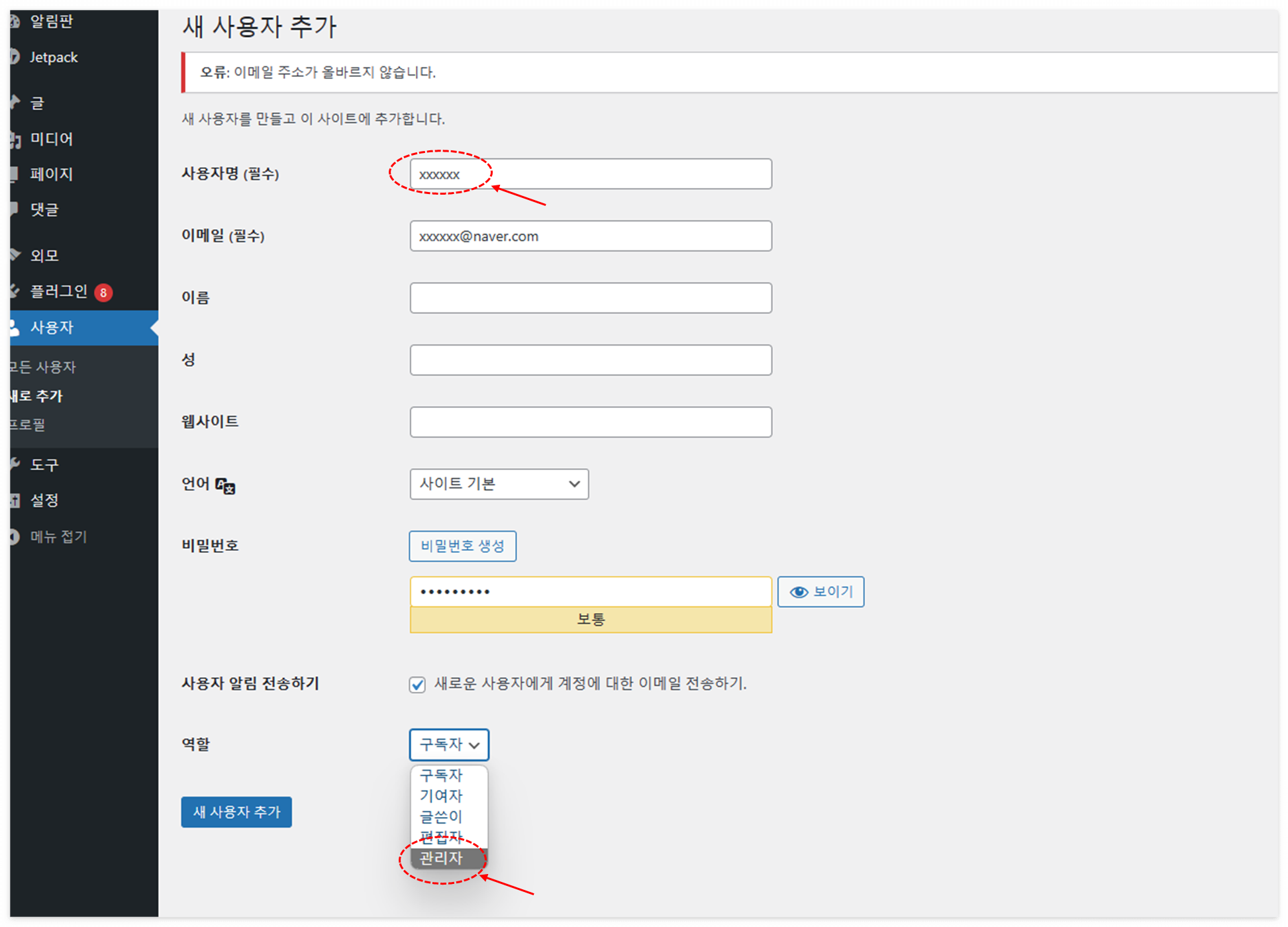
Task: Click the 도구 tools wrench icon
Action: click(15, 464)
